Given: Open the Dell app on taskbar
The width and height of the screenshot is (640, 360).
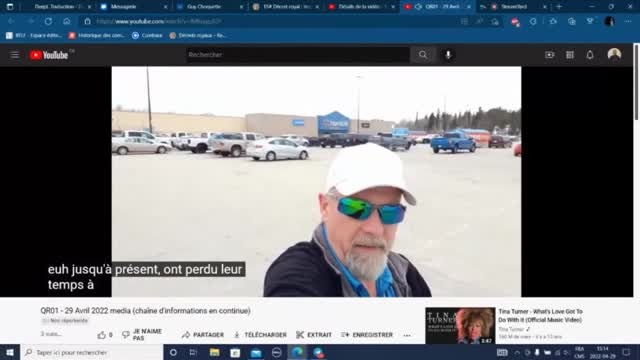Looking at the screenshot, I should point(277,352).
